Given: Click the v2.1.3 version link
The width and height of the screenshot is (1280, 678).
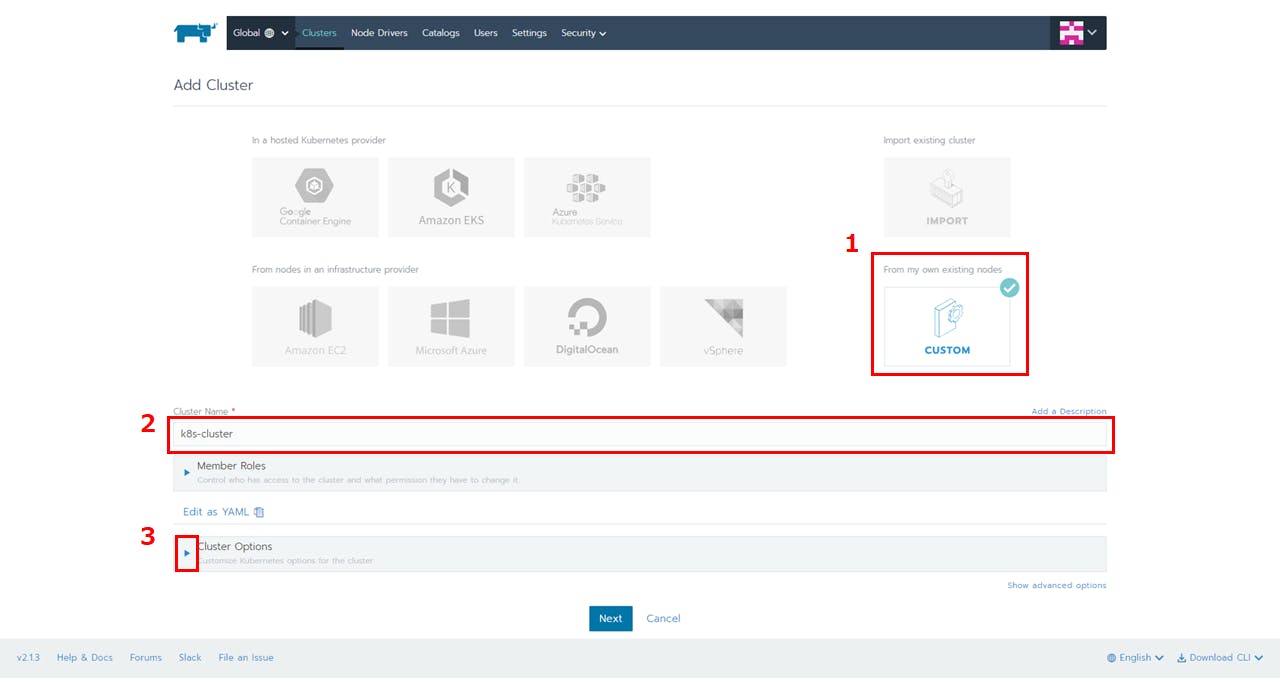Looking at the screenshot, I should [x=28, y=657].
